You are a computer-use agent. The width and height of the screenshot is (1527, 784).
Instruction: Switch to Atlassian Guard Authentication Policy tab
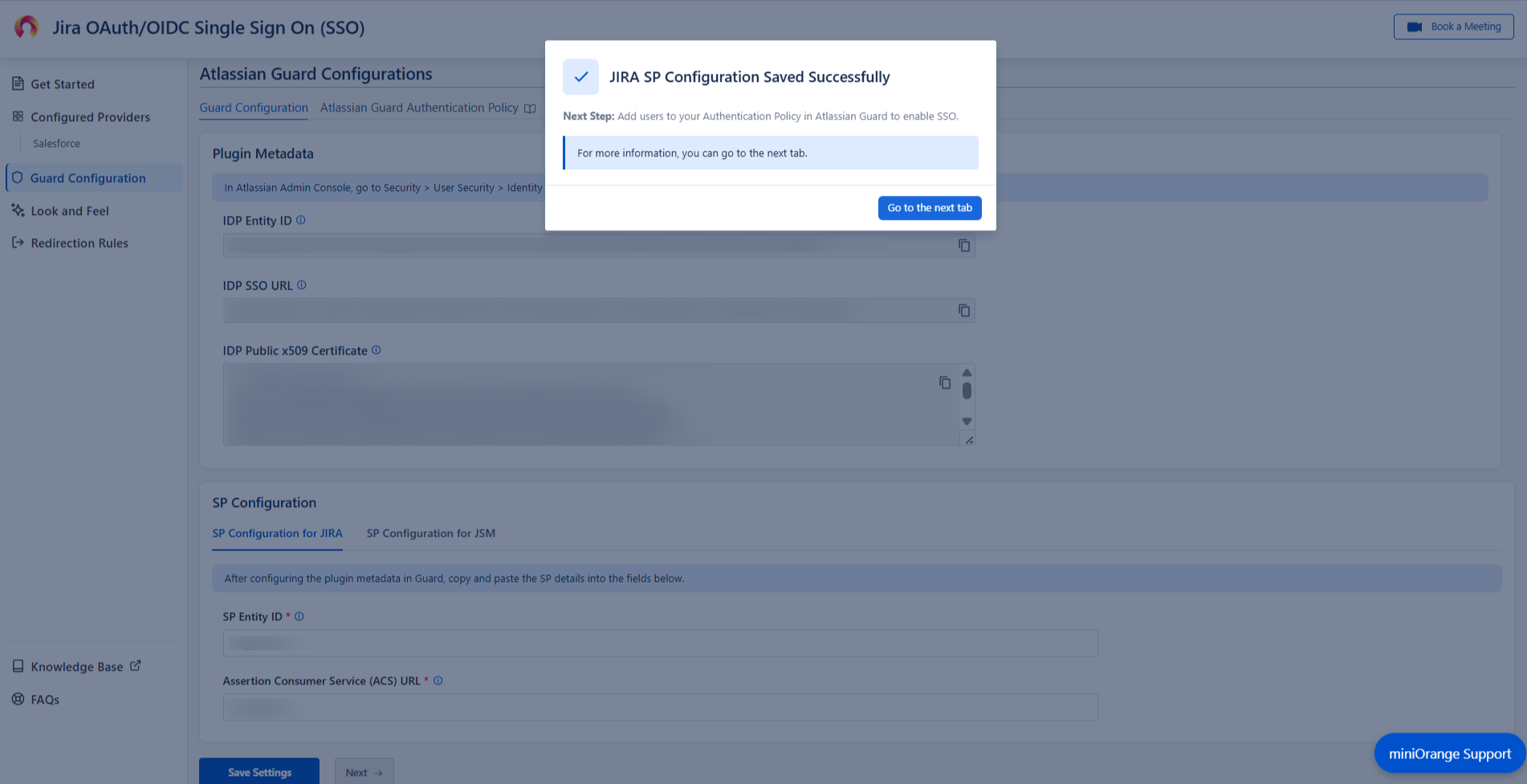tap(420, 108)
